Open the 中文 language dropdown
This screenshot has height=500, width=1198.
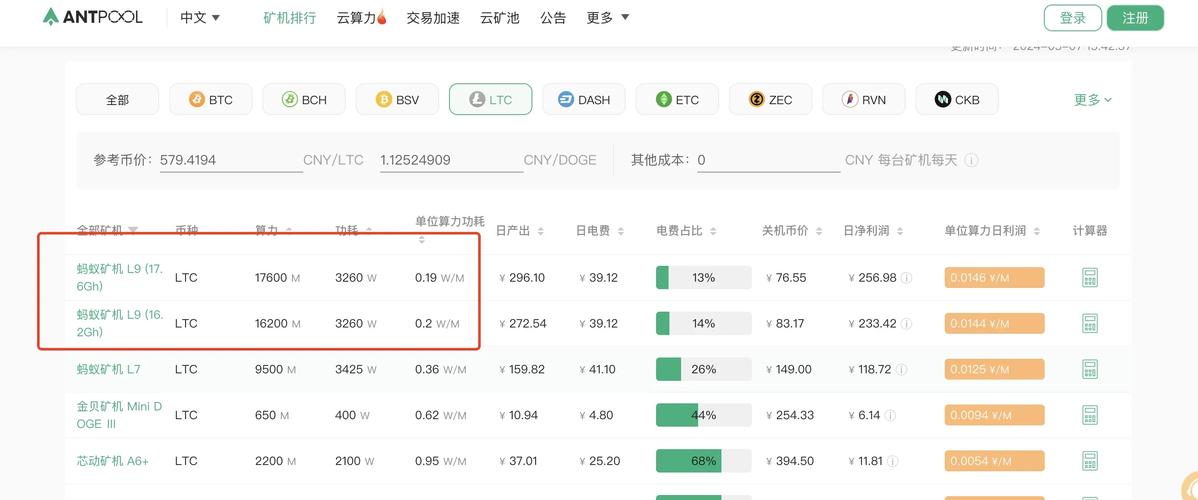(x=200, y=17)
